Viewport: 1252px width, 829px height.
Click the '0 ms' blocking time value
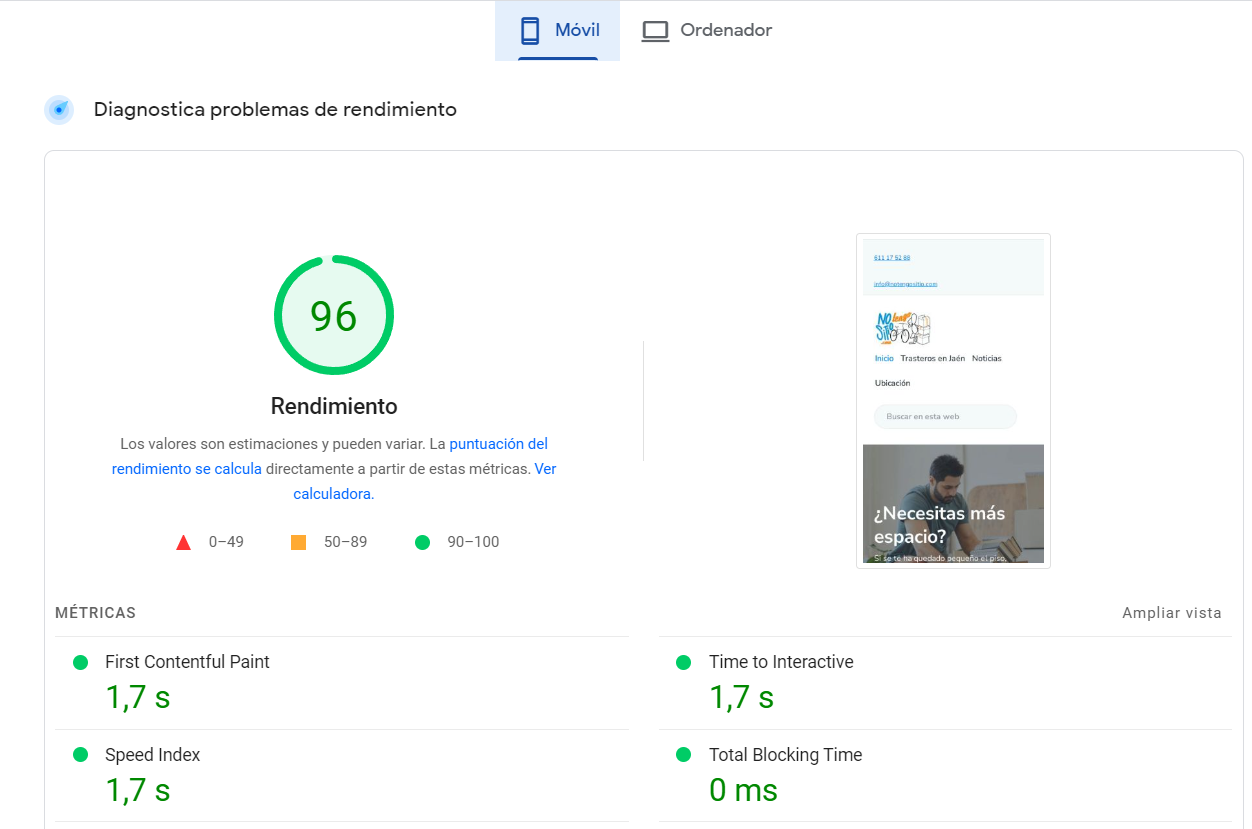743,790
